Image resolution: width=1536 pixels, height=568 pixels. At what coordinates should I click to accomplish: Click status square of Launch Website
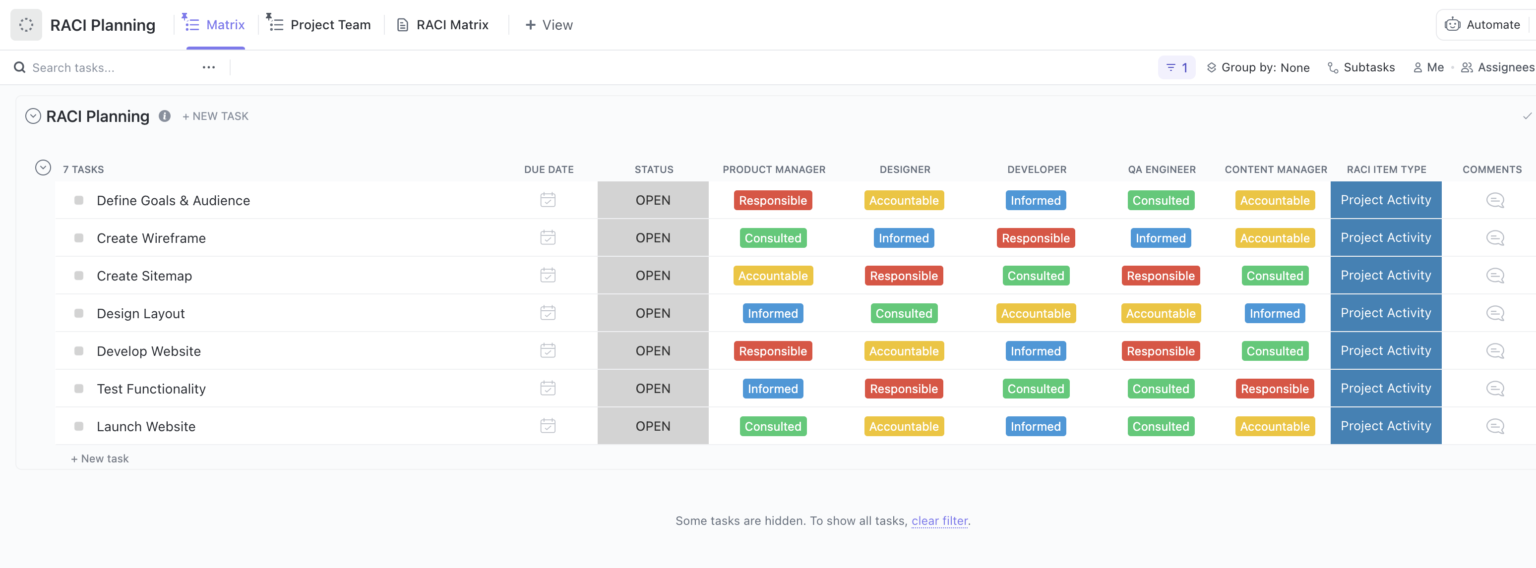[79, 426]
